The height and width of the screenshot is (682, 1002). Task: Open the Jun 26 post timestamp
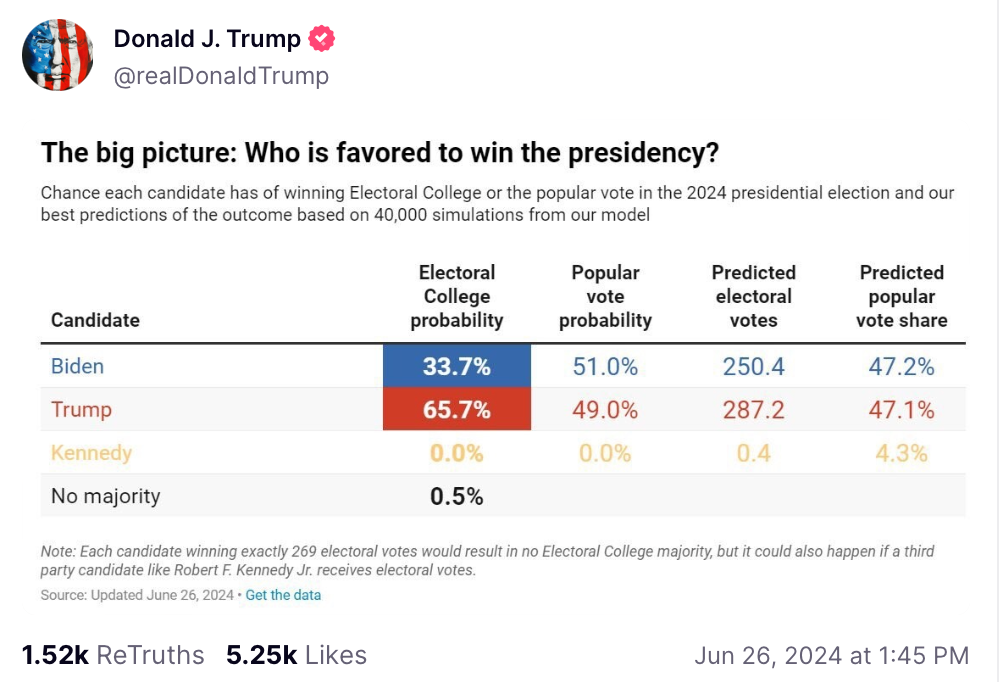point(829,655)
